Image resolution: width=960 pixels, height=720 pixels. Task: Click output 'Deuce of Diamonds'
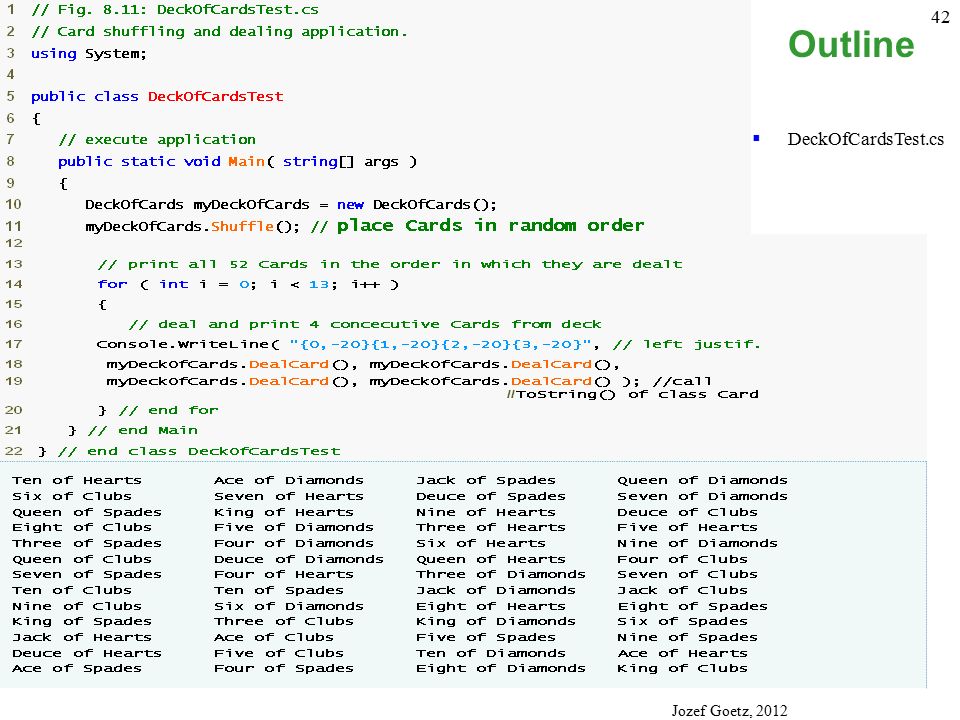299,560
